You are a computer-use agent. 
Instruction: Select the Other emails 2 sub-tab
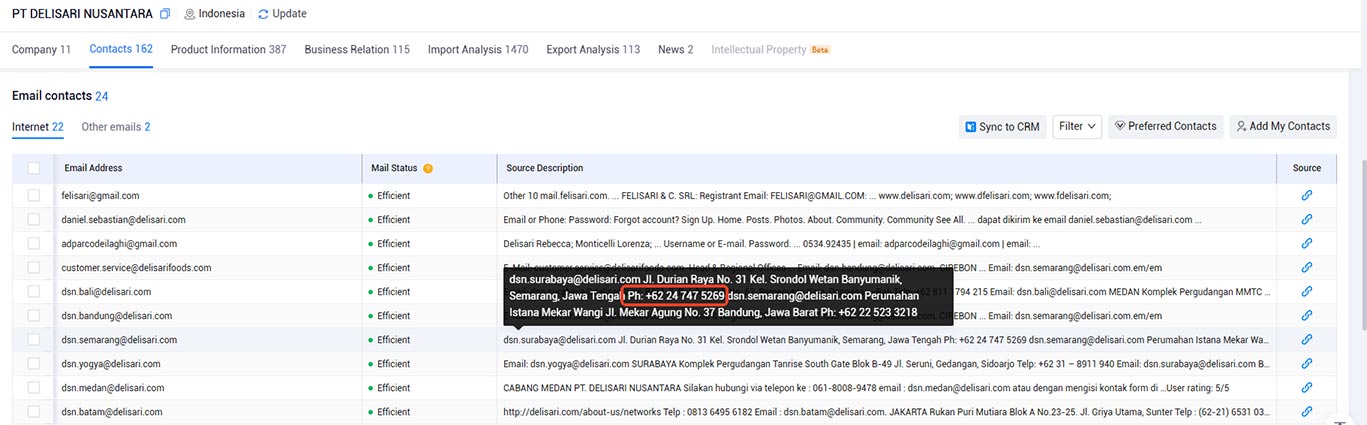point(116,127)
